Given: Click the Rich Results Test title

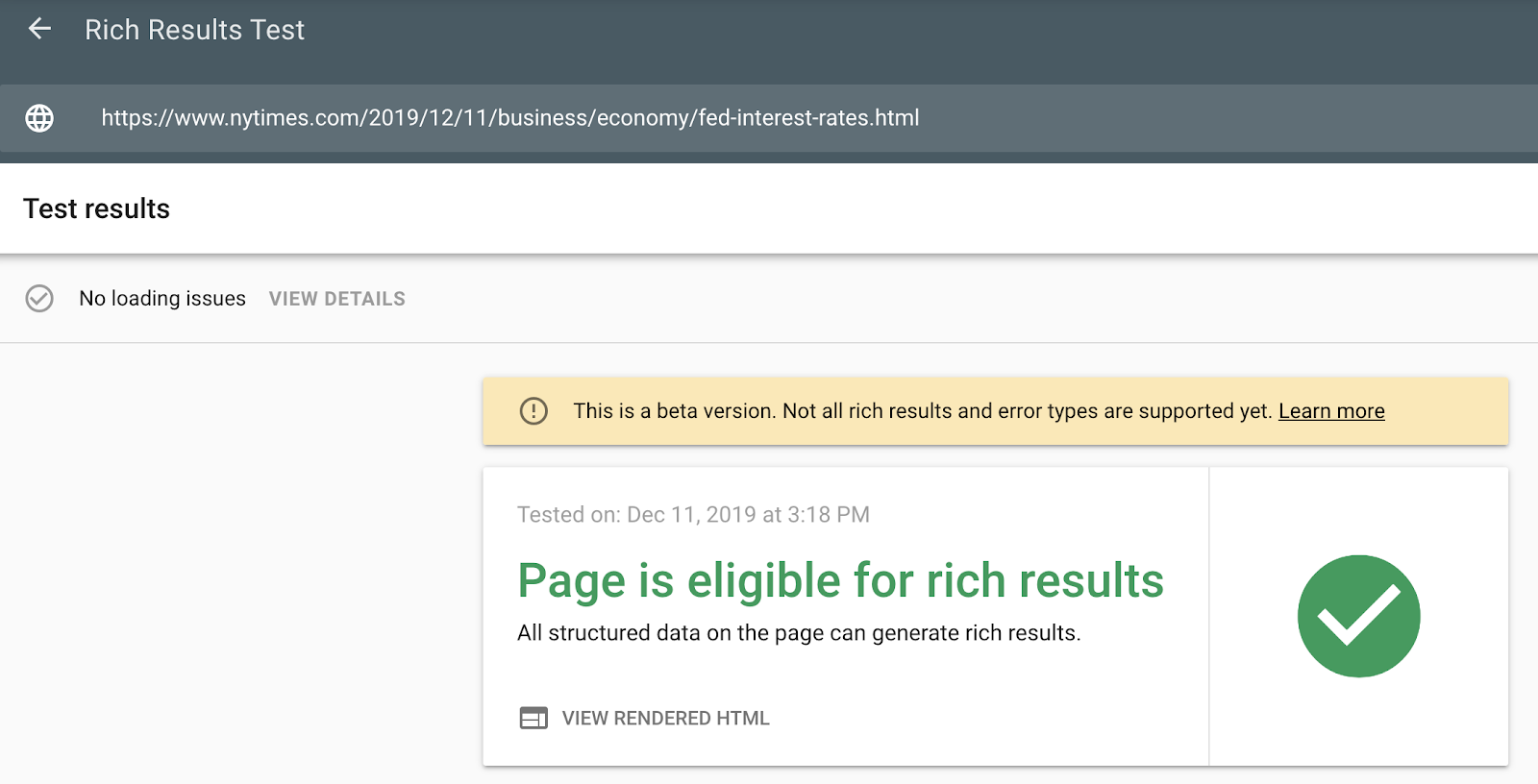Looking at the screenshot, I should 194,30.
